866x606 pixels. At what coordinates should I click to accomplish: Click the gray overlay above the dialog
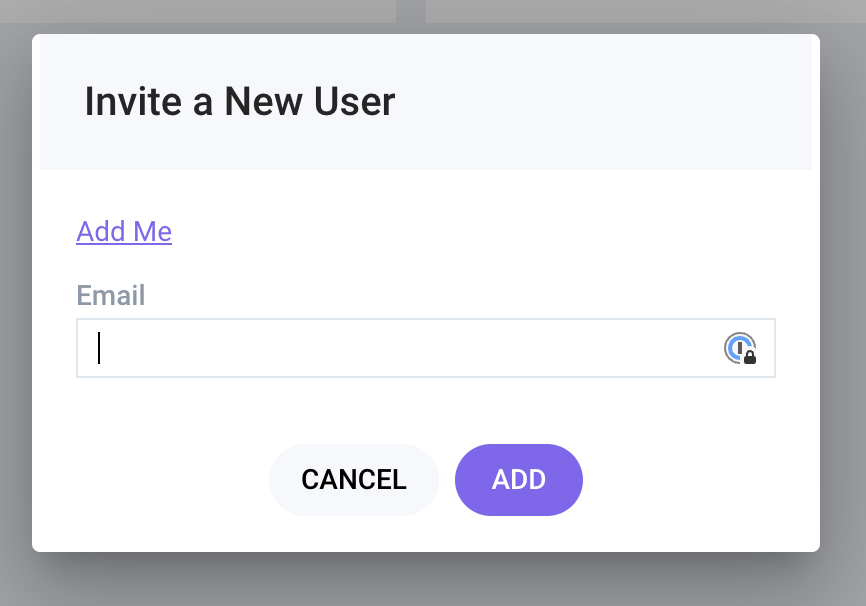[x=200, y=14]
